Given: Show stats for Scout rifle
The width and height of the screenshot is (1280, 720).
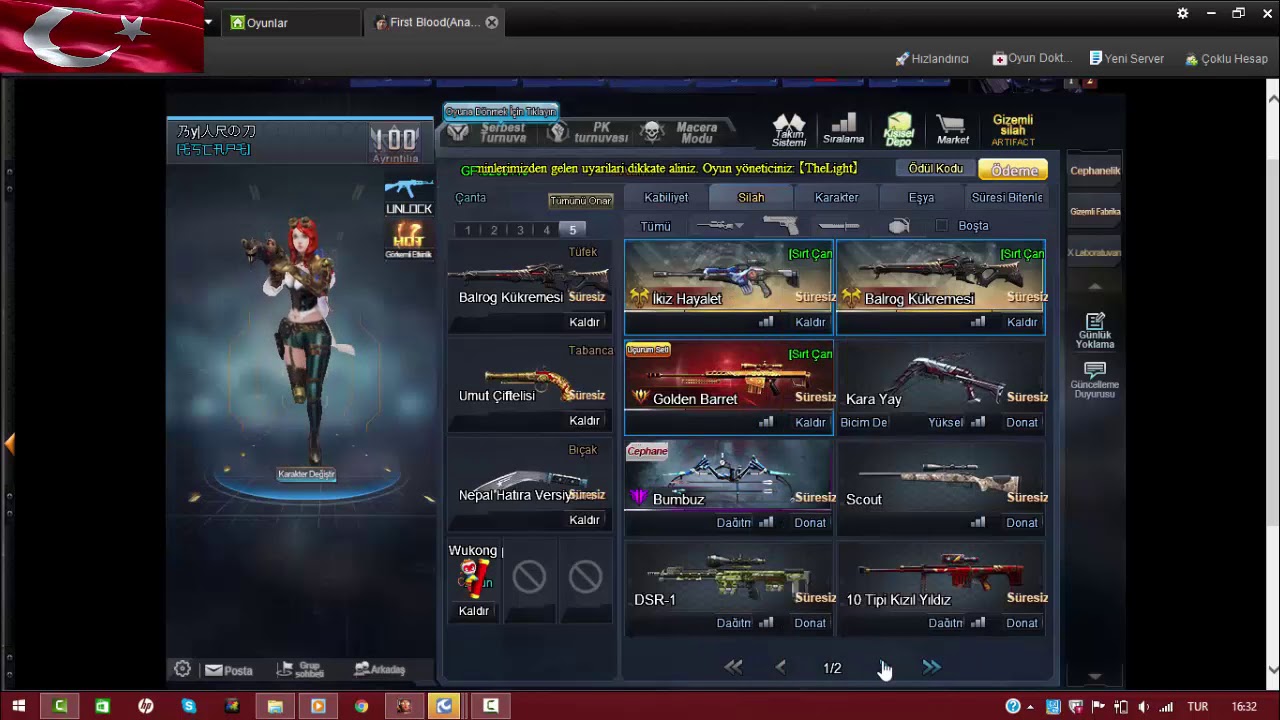Looking at the screenshot, I should pos(978,522).
